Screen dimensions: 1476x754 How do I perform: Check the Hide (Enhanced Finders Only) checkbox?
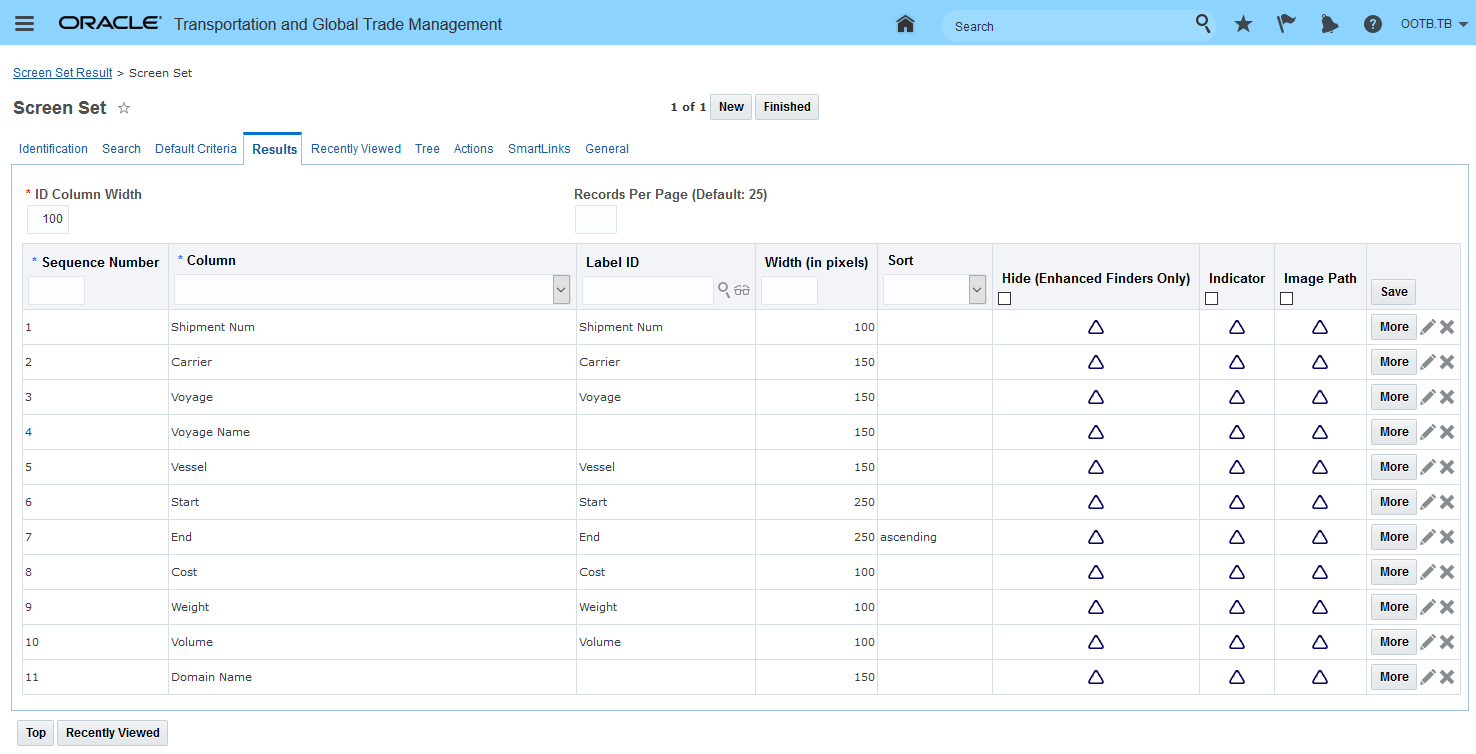(1005, 298)
